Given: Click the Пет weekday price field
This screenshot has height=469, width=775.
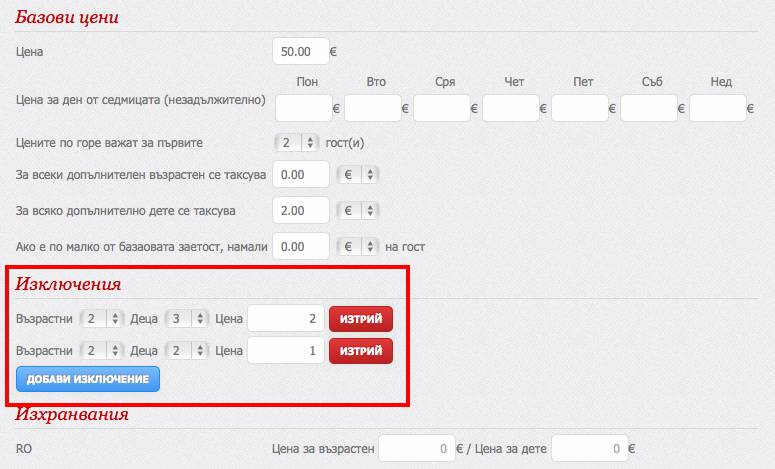Looking at the screenshot, I should pos(580,108).
